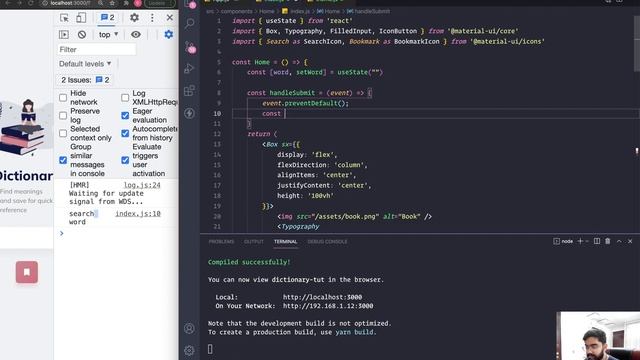Open the '2 Issues' link

click(85, 80)
